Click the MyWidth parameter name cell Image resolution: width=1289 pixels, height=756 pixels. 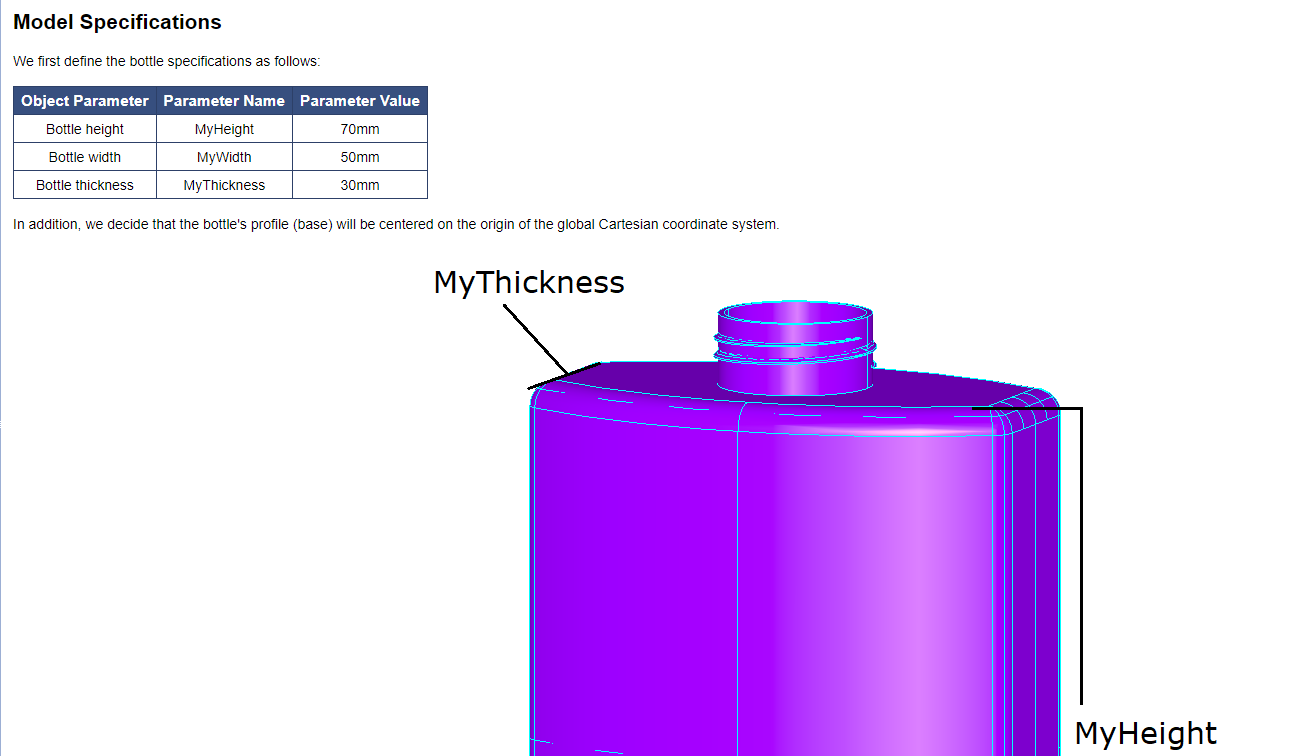pyautogui.click(x=224, y=157)
